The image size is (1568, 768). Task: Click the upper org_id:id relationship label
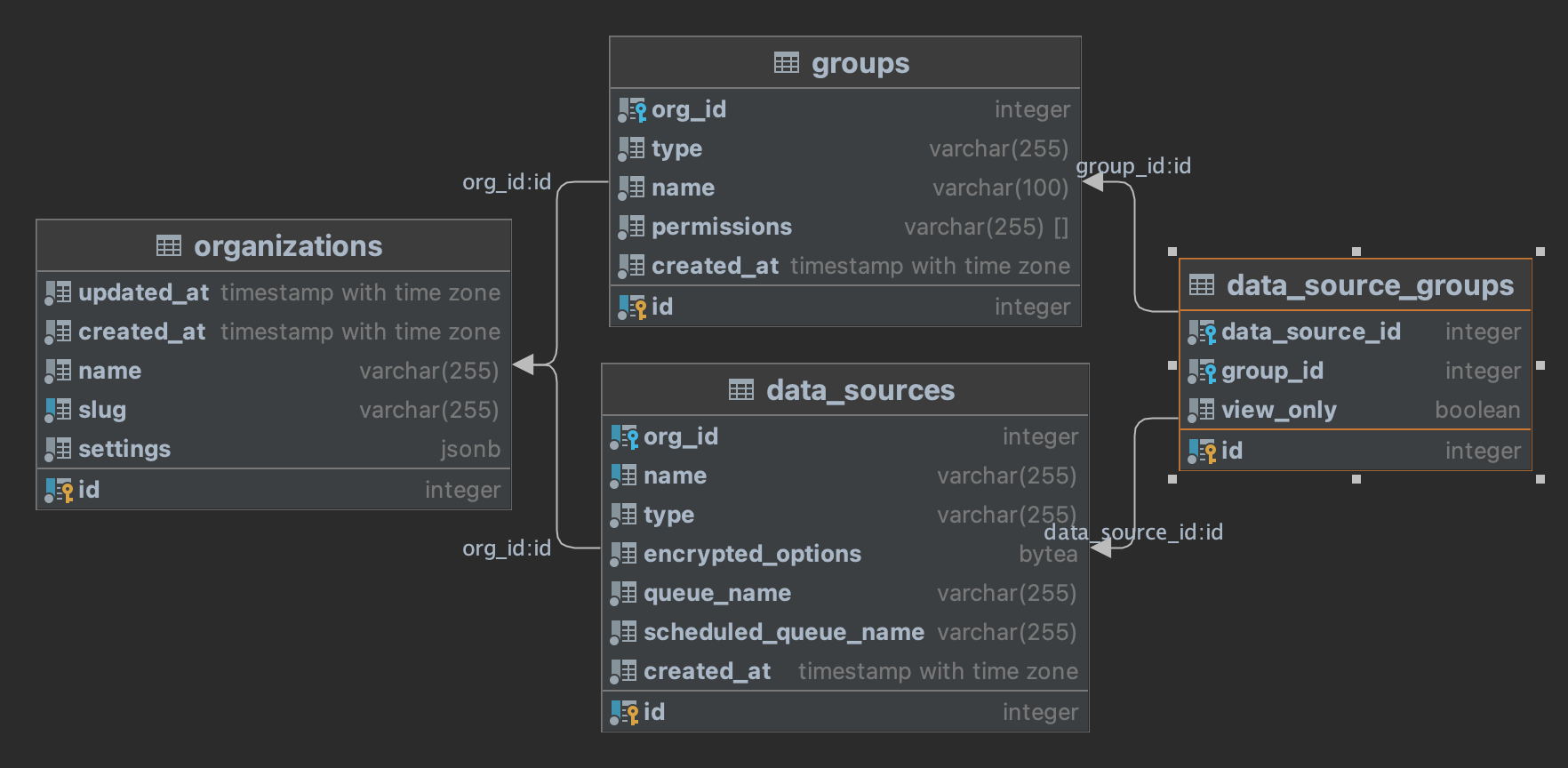click(x=507, y=182)
